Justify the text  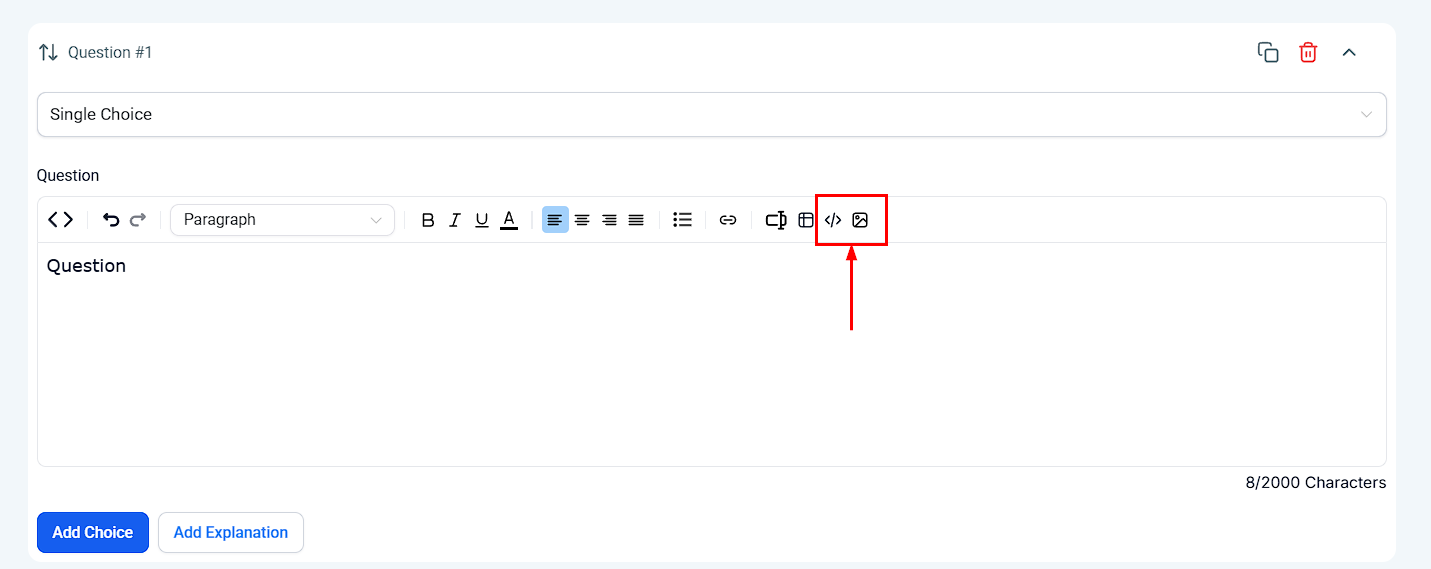(x=636, y=220)
